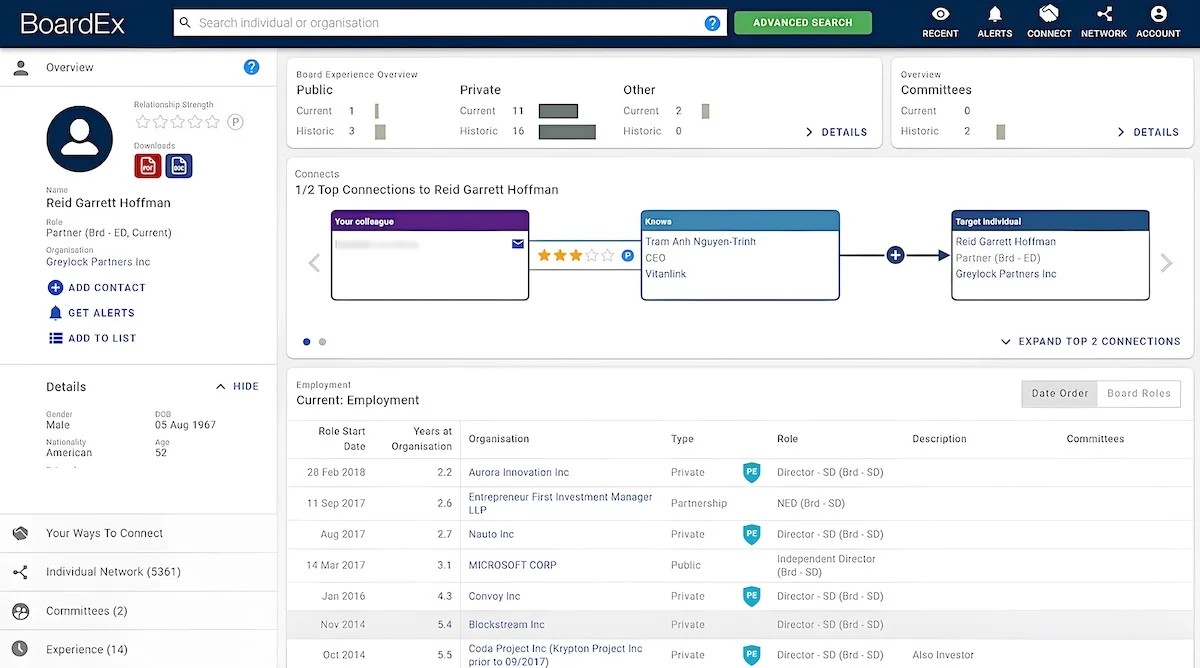Image resolution: width=1200 pixels, height=668 pixels.
Task: Click Get Alerts
Action: [91, 313]
